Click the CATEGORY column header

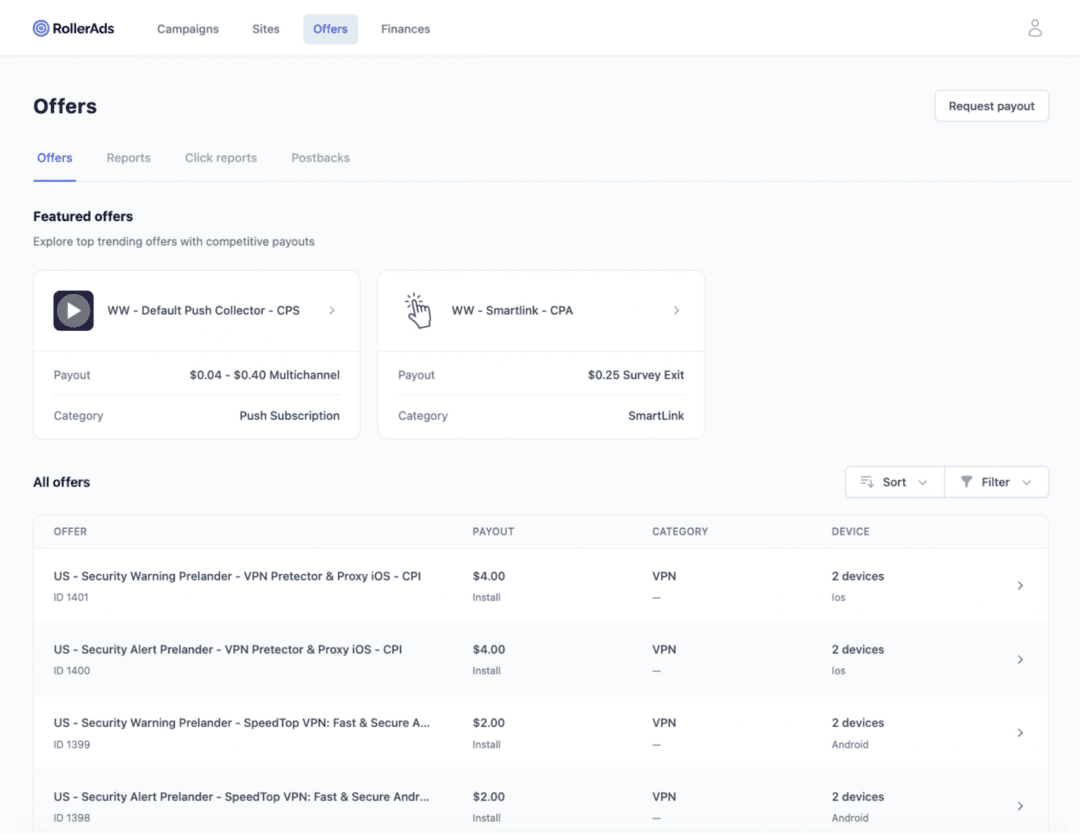680,532
